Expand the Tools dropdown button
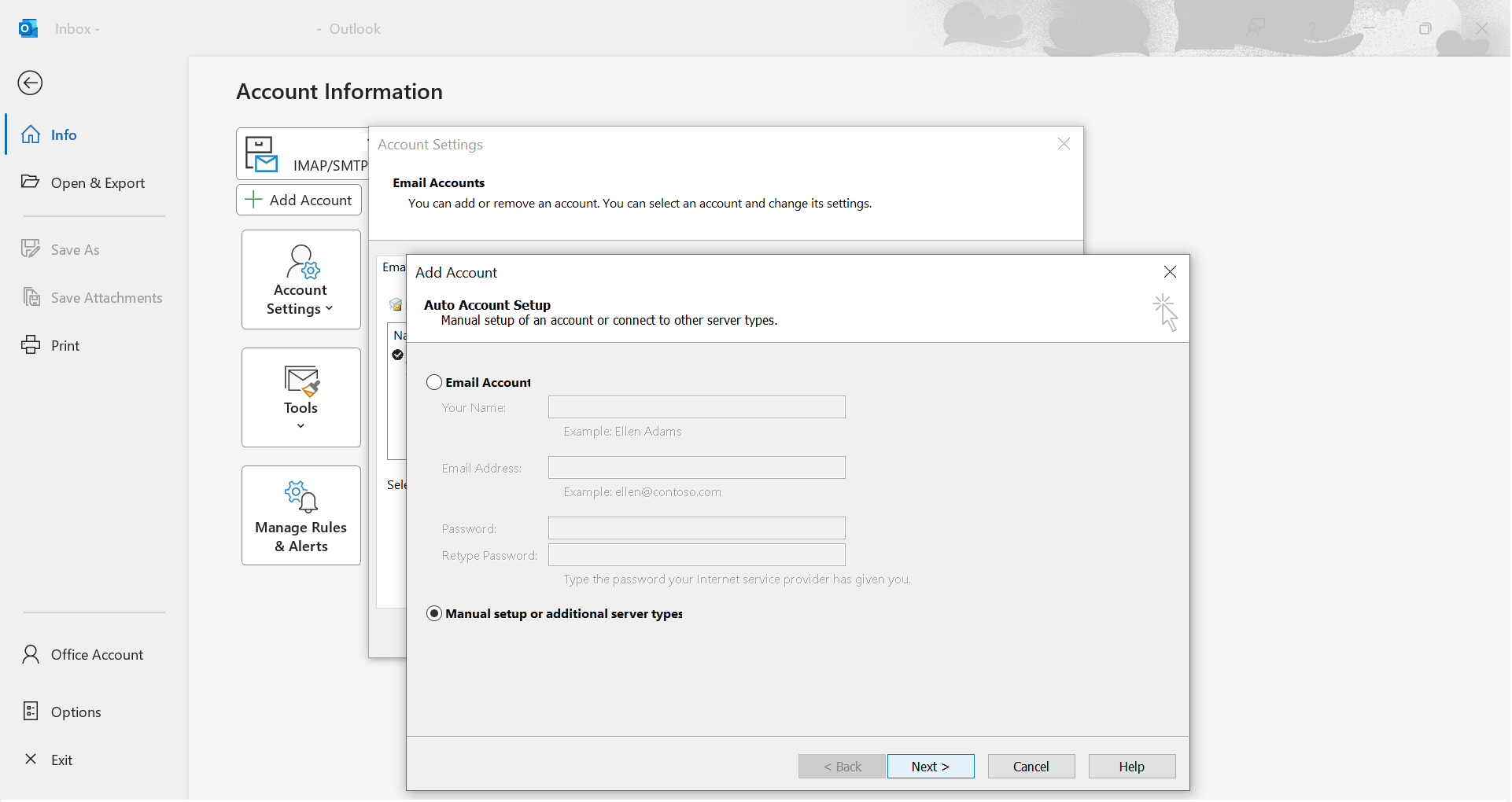The height and width of the screenshot is (802, 1512). [301, 397]
